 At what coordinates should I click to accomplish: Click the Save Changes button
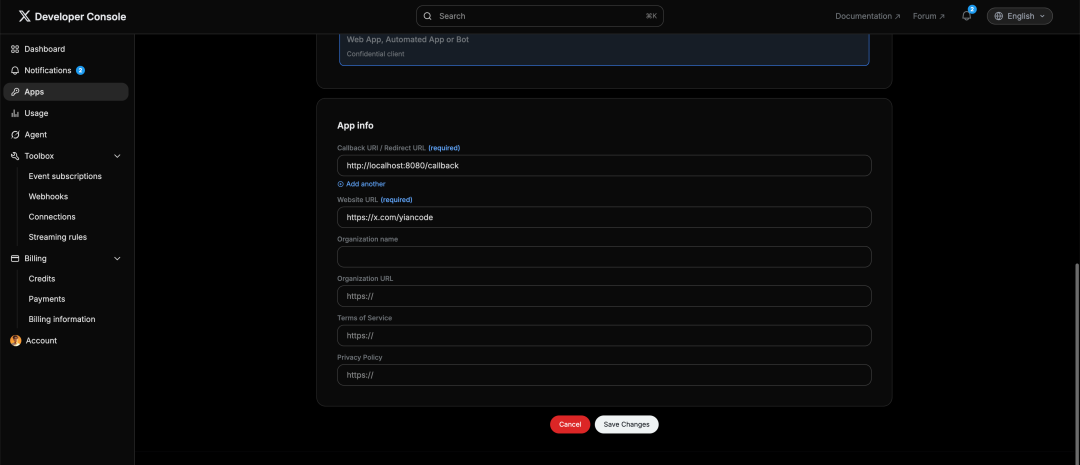[x=627, y=424]
